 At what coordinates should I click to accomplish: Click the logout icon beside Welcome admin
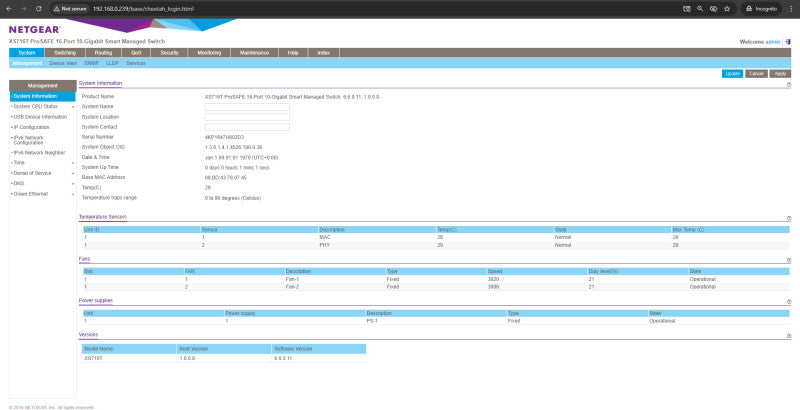coord(788,42)
